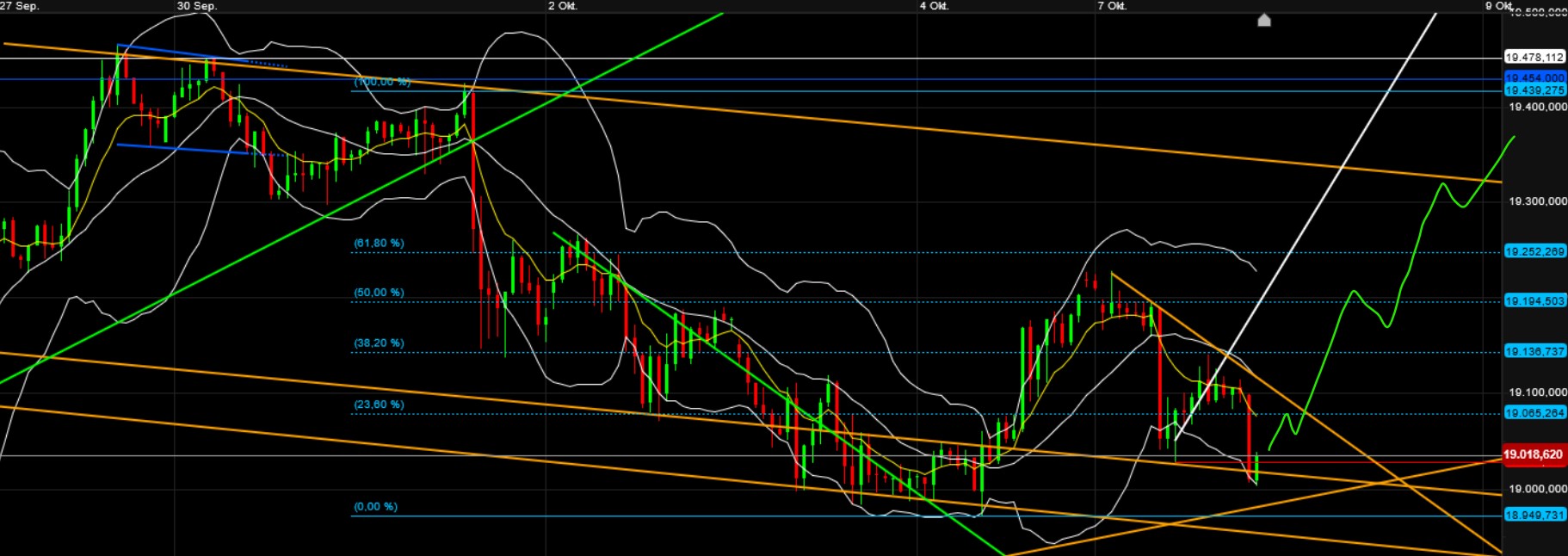The width and height of the screenshot is (1568, 556).
Task: Click the 18.949,731 Fibonacci price label
Action: (1534, 515)
